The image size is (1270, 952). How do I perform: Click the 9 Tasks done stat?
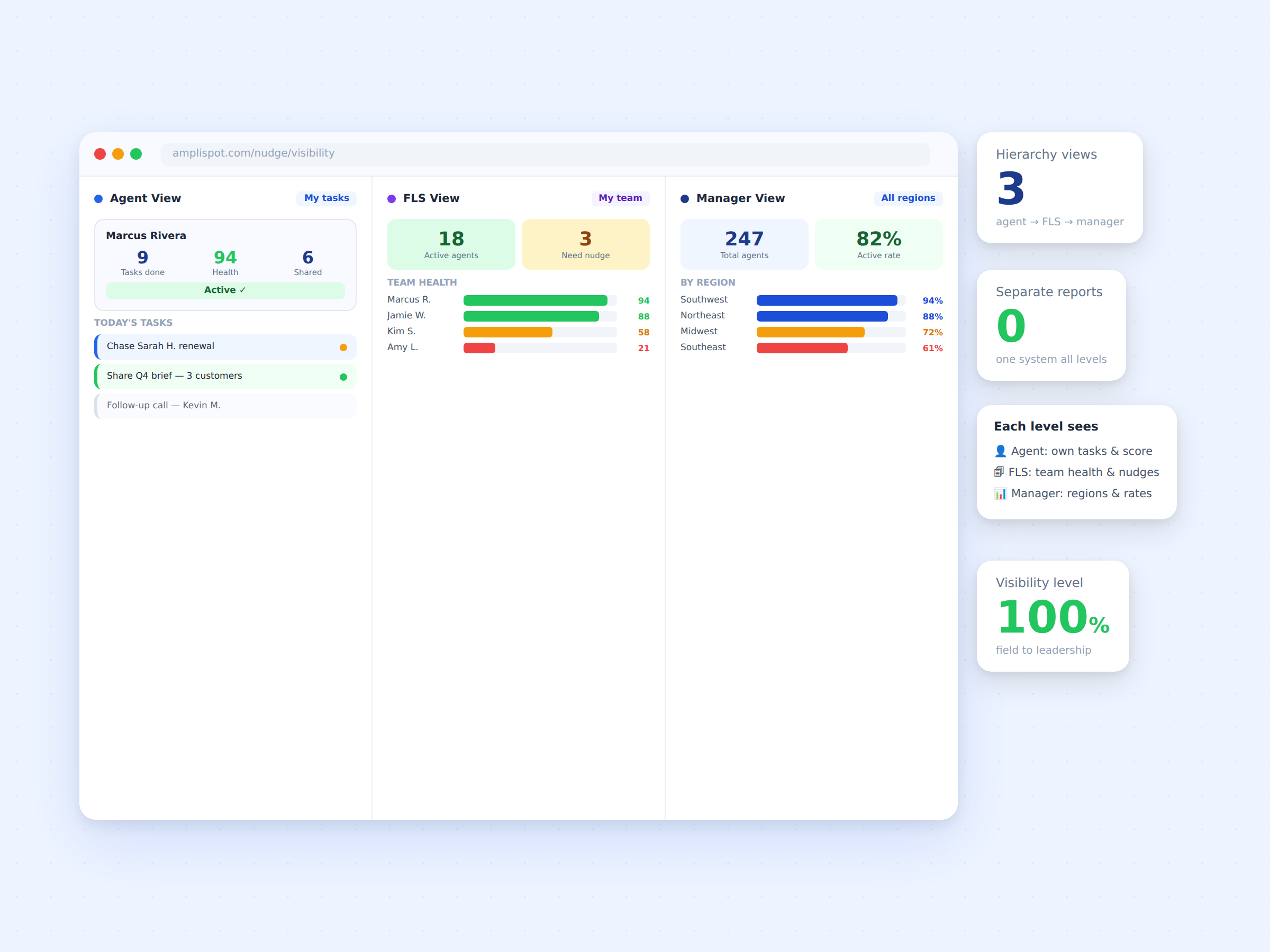(142, 263)
